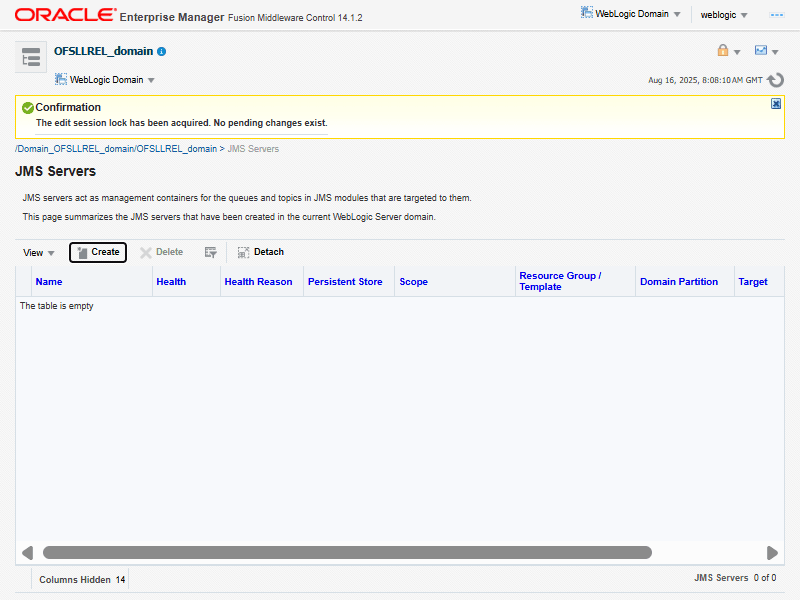Open the View menu in table toolbar
Image resolution: width=800 pixels, height=600 pixels.
tap(38, 253)
